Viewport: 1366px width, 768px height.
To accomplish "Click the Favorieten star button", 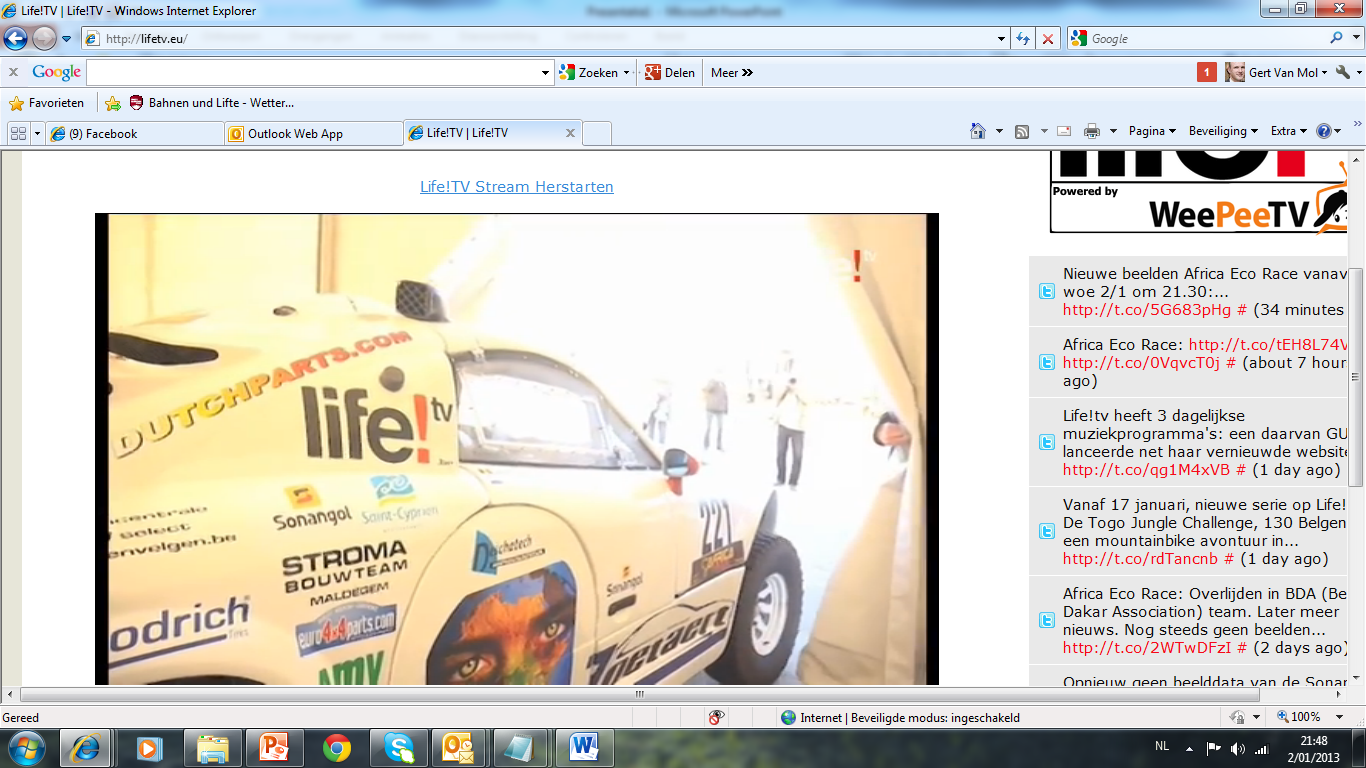I will click(x=47, y=102).
